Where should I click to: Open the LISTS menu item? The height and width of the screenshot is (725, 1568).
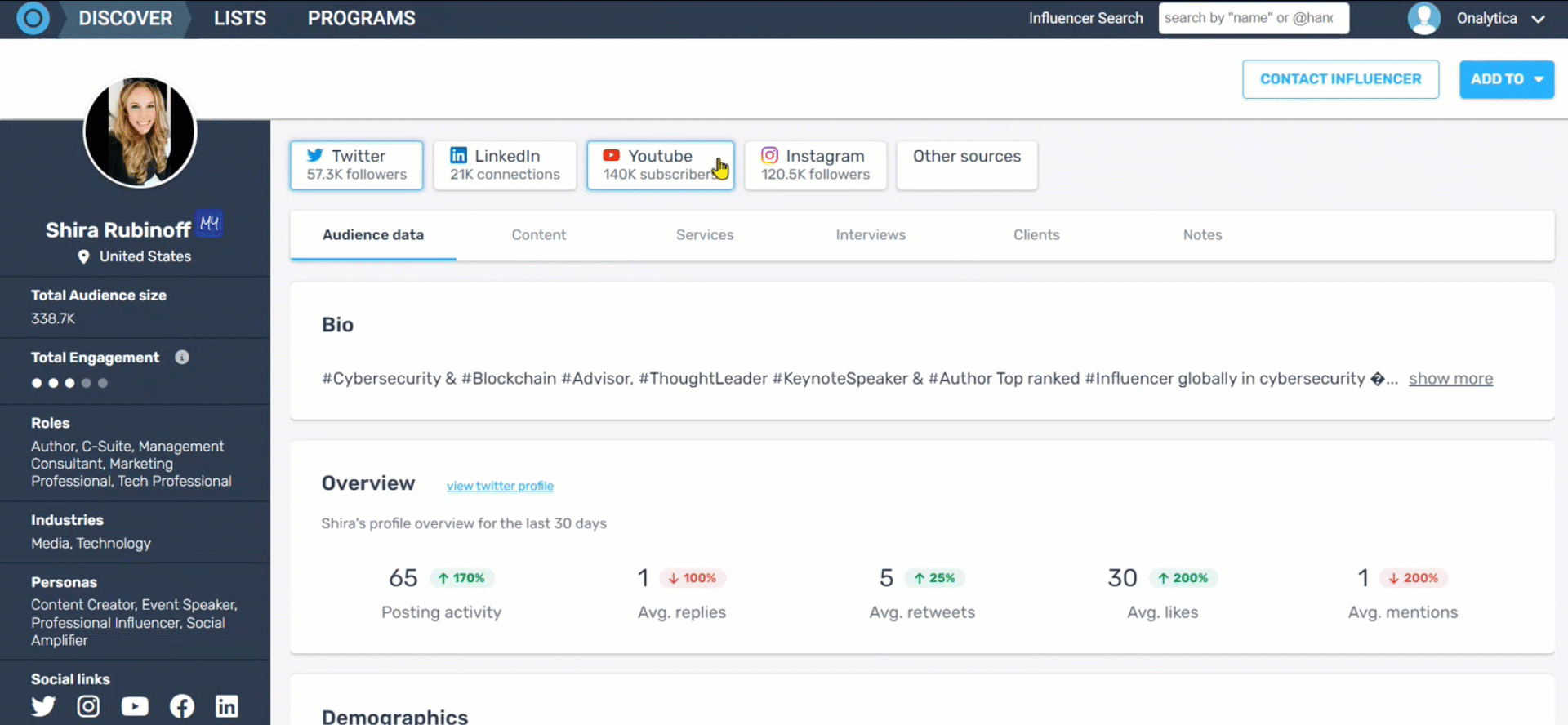coord(240,18)
